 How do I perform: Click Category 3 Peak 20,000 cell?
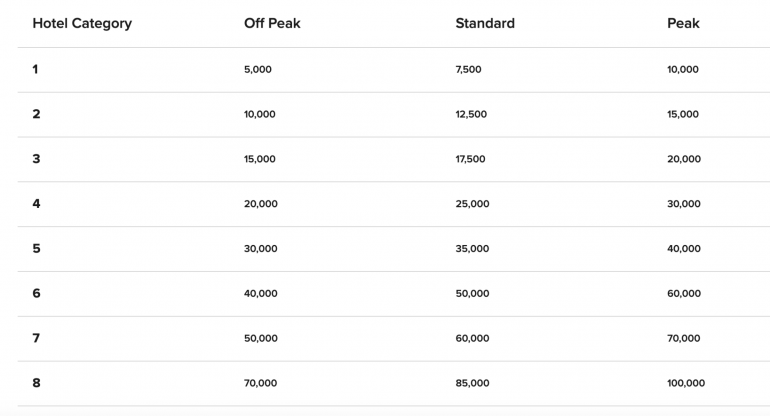(683, 159)
